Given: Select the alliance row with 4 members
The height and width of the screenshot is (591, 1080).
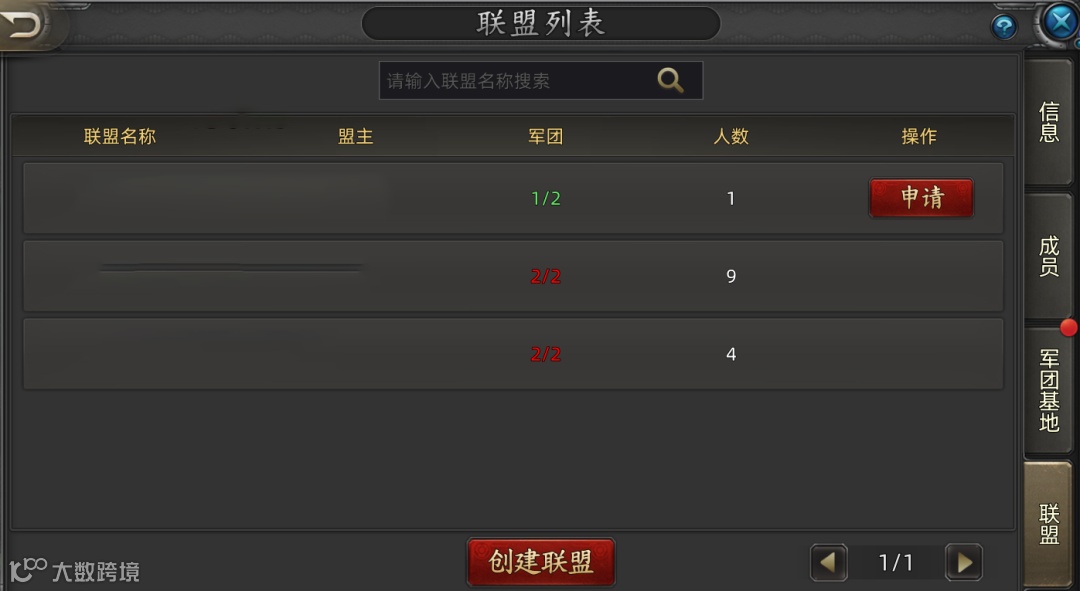Looking at the screenshot, I should 513,354.
